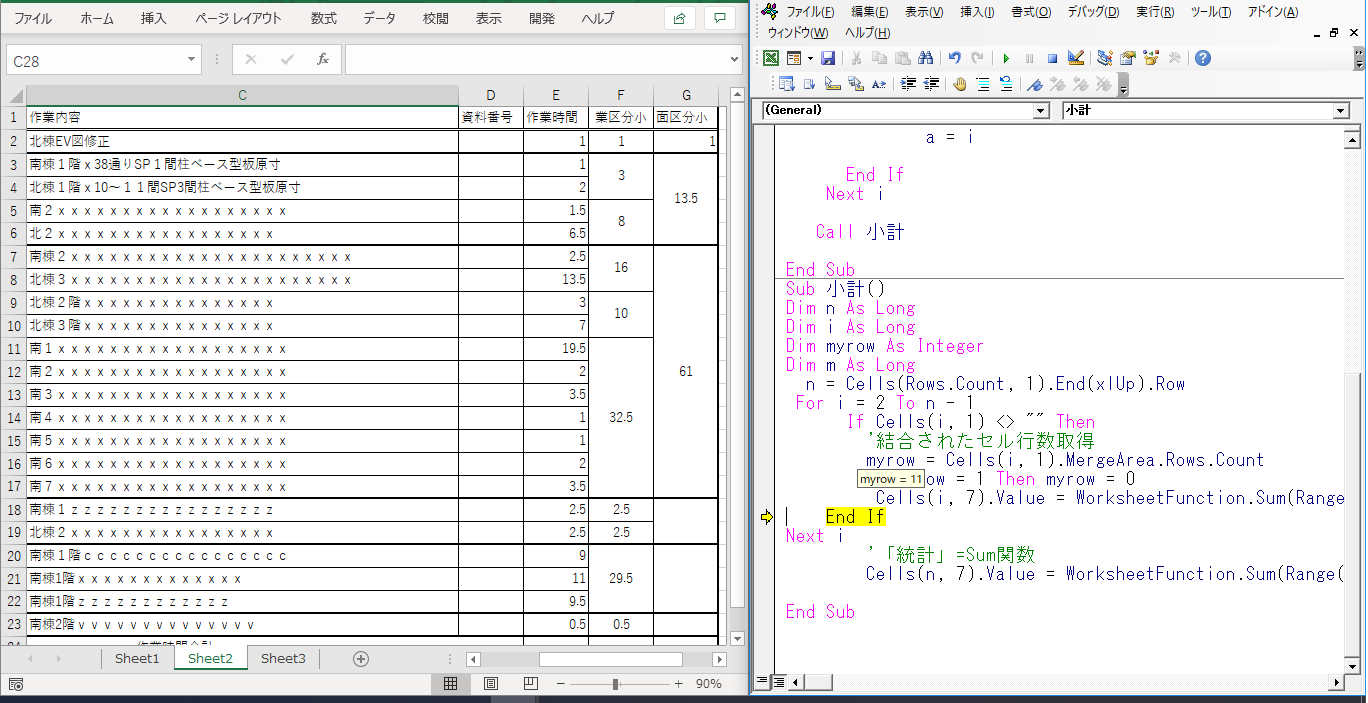This screenshot has height=703, width=1368.
Task: Click the Excel Share icon beside the ribbon tabs
Action: [x=679, y=18]
